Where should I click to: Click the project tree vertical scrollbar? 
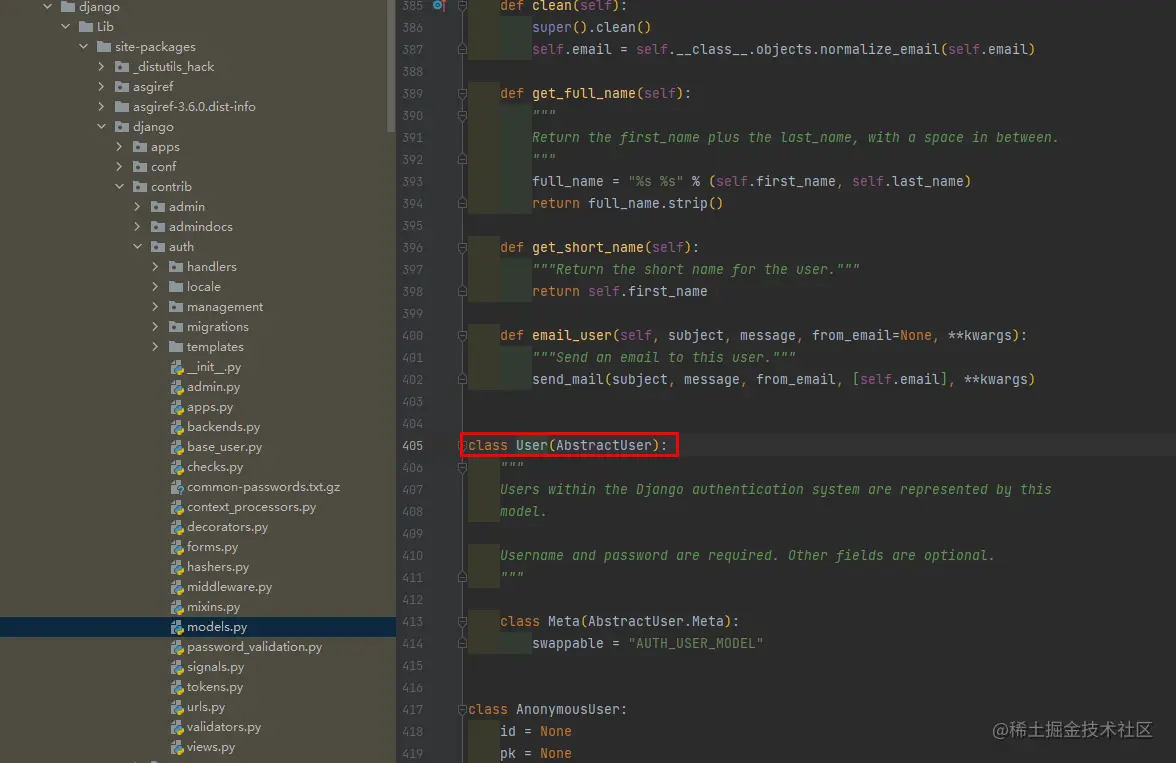tap(391, 66)
